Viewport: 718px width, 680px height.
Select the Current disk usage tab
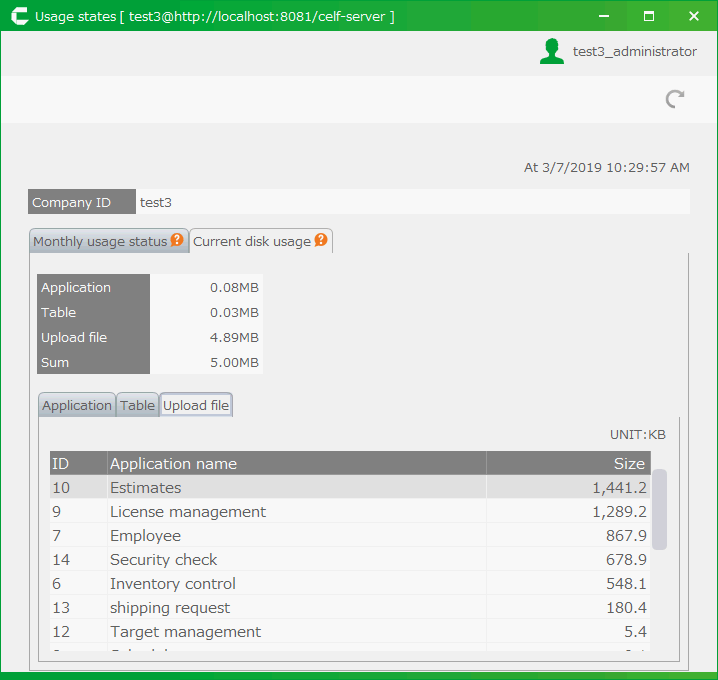tap(252, 241)
